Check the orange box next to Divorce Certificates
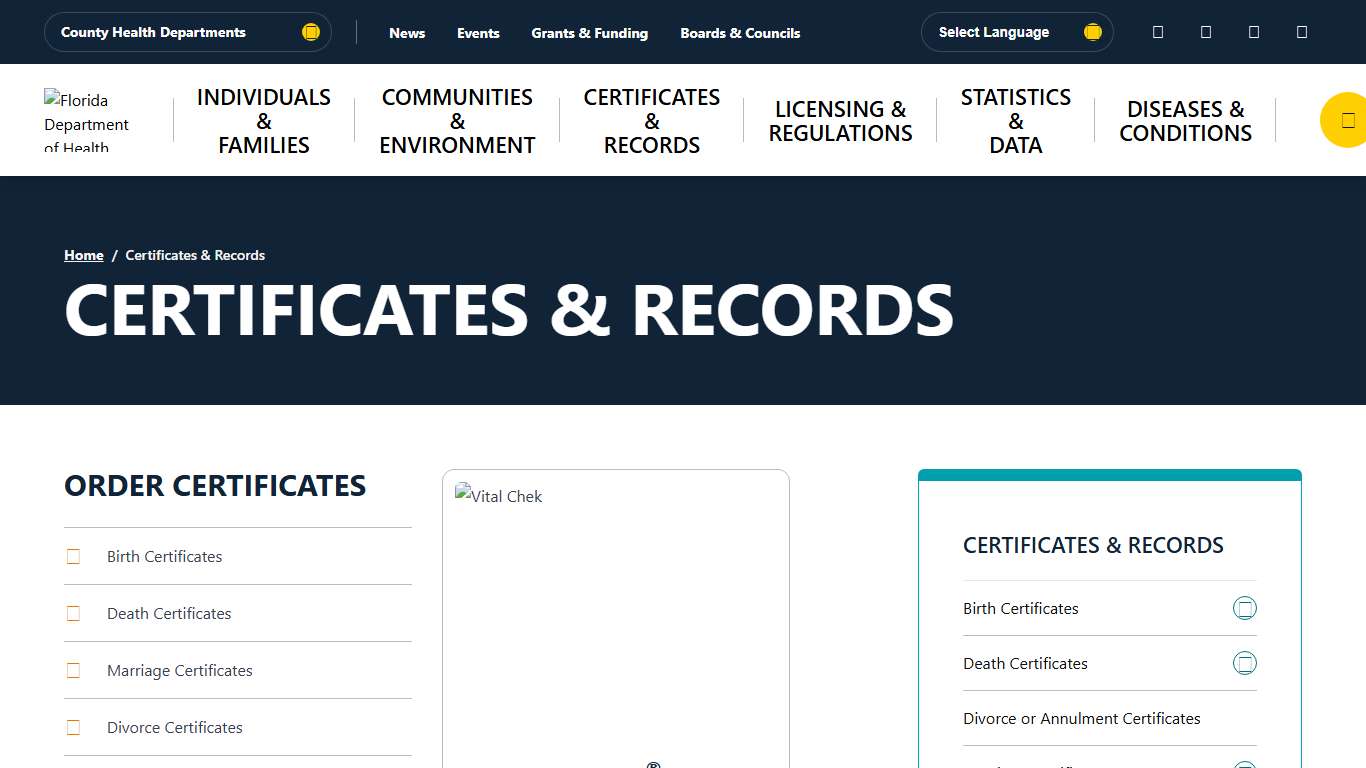 (73, 727)
